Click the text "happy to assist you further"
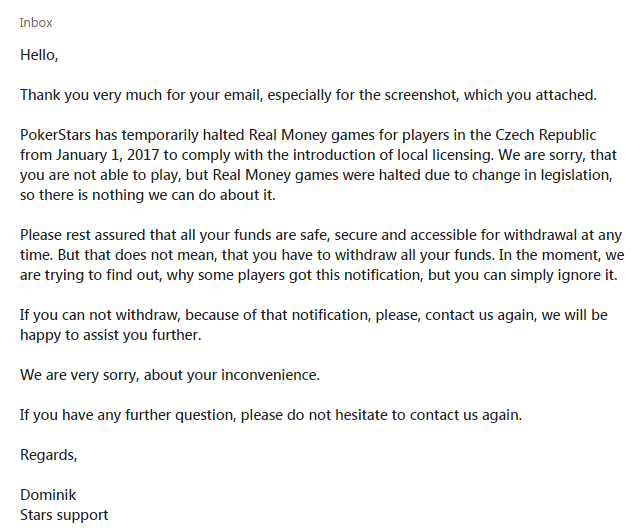 coord(111,335)
